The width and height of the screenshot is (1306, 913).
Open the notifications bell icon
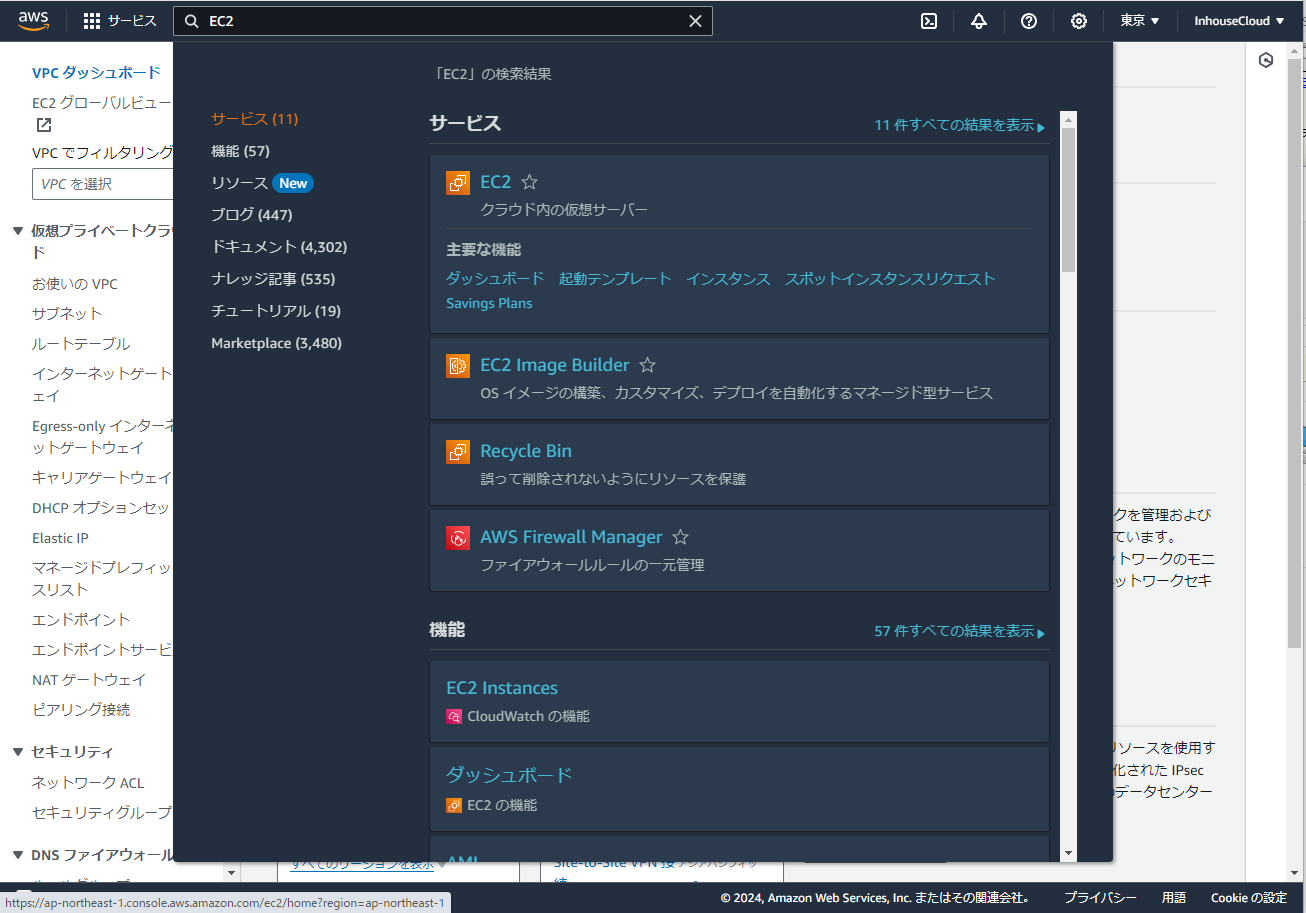[979, 21]
